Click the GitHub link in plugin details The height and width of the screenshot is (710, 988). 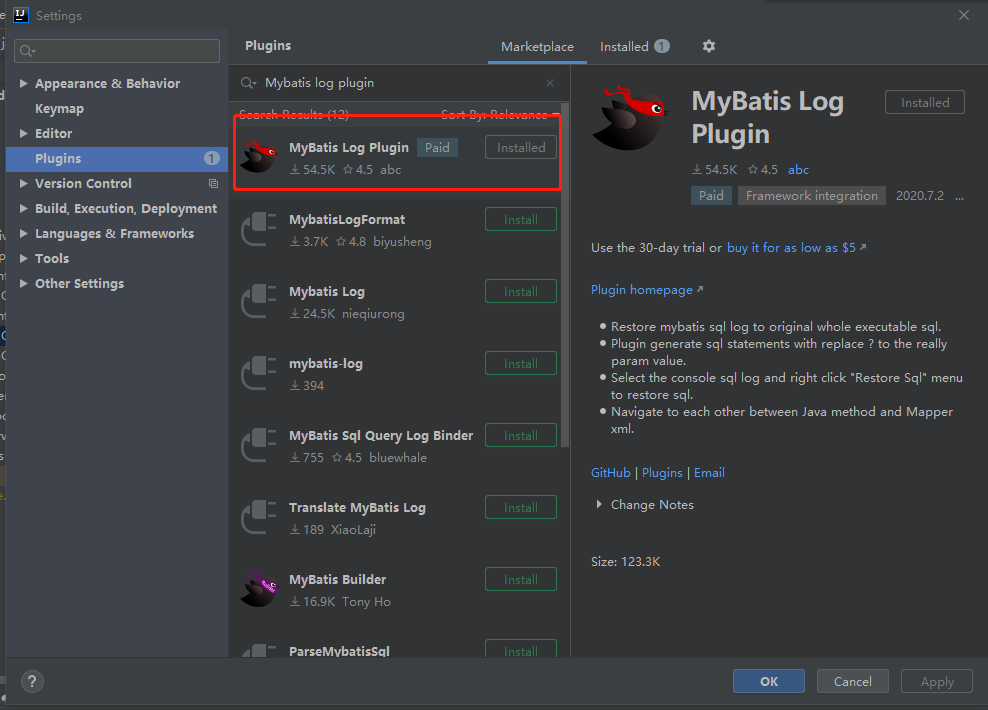point(610,472)
